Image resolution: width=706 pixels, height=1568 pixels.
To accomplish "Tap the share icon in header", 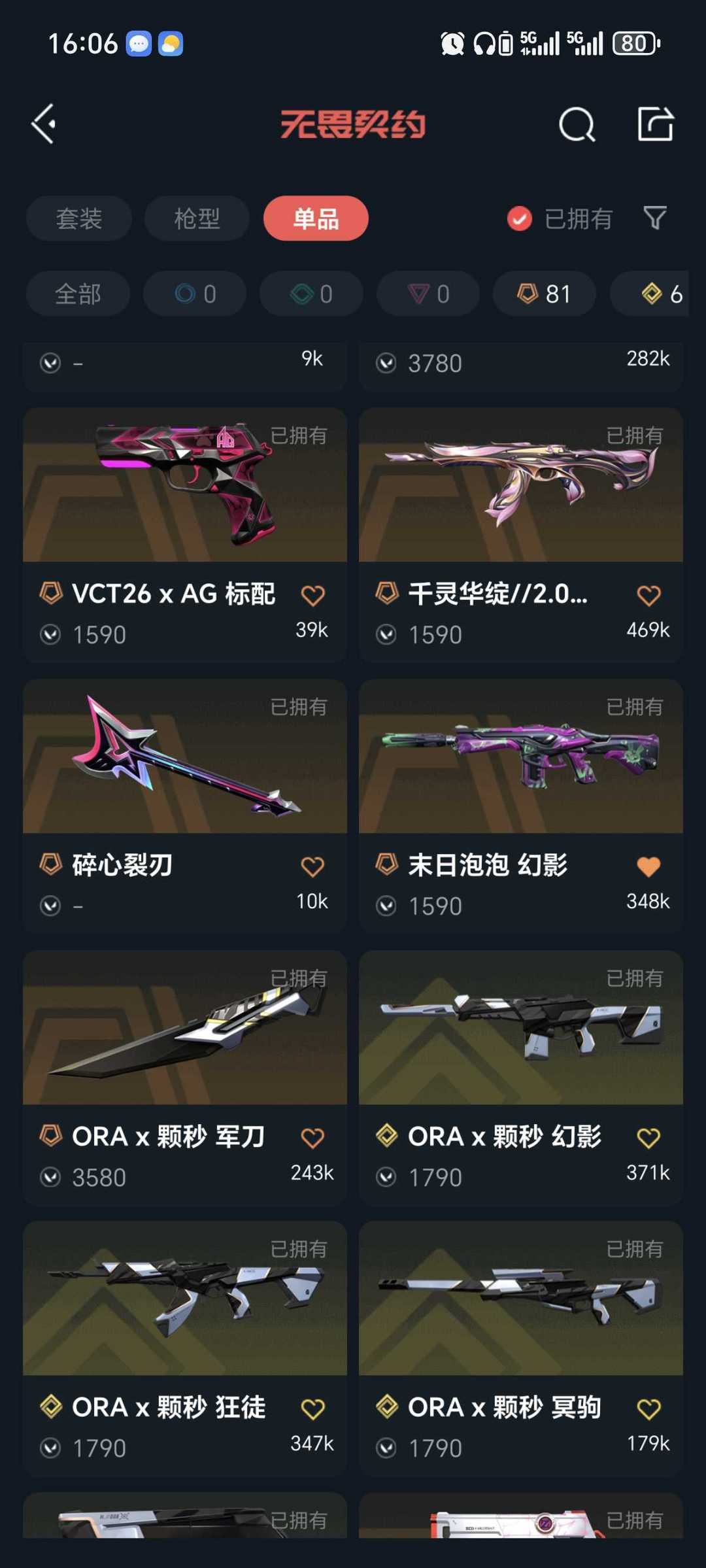I will (656, 124).
